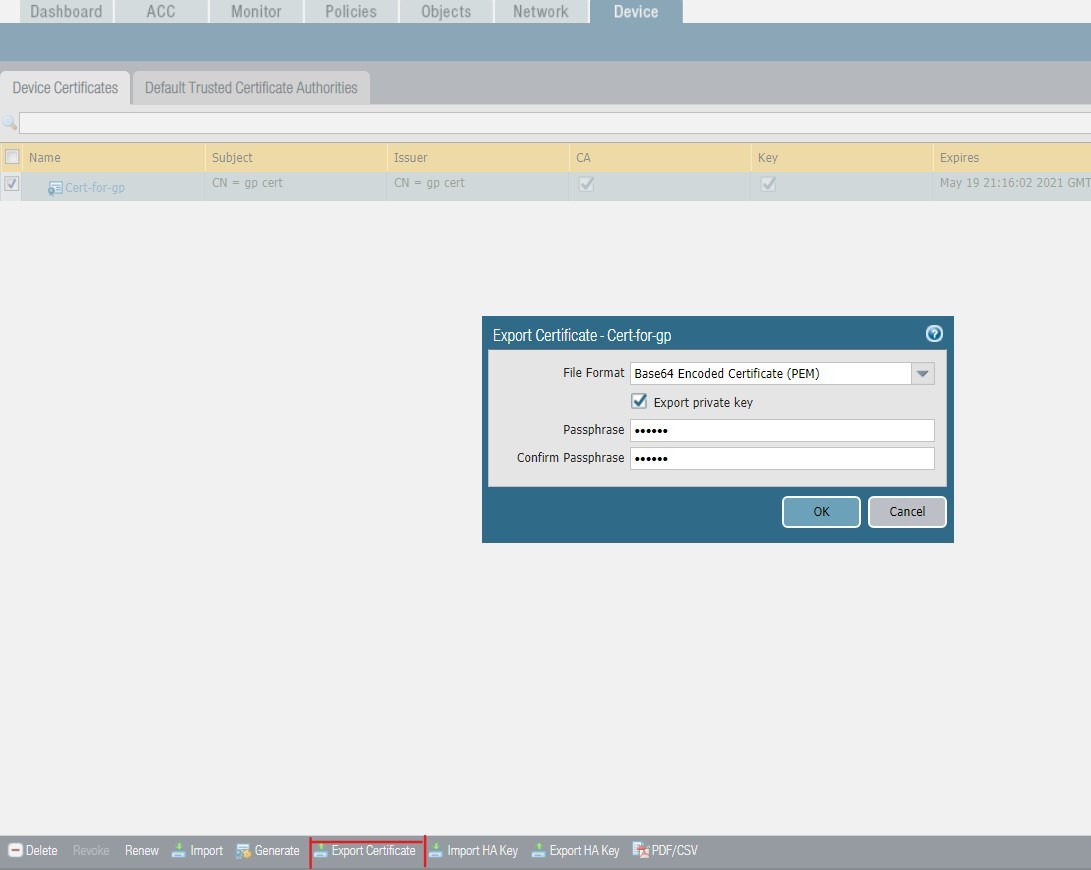This screenshot has height=870, width=1091.
Task: Click the Import HA Key icon
Action: 437,850
